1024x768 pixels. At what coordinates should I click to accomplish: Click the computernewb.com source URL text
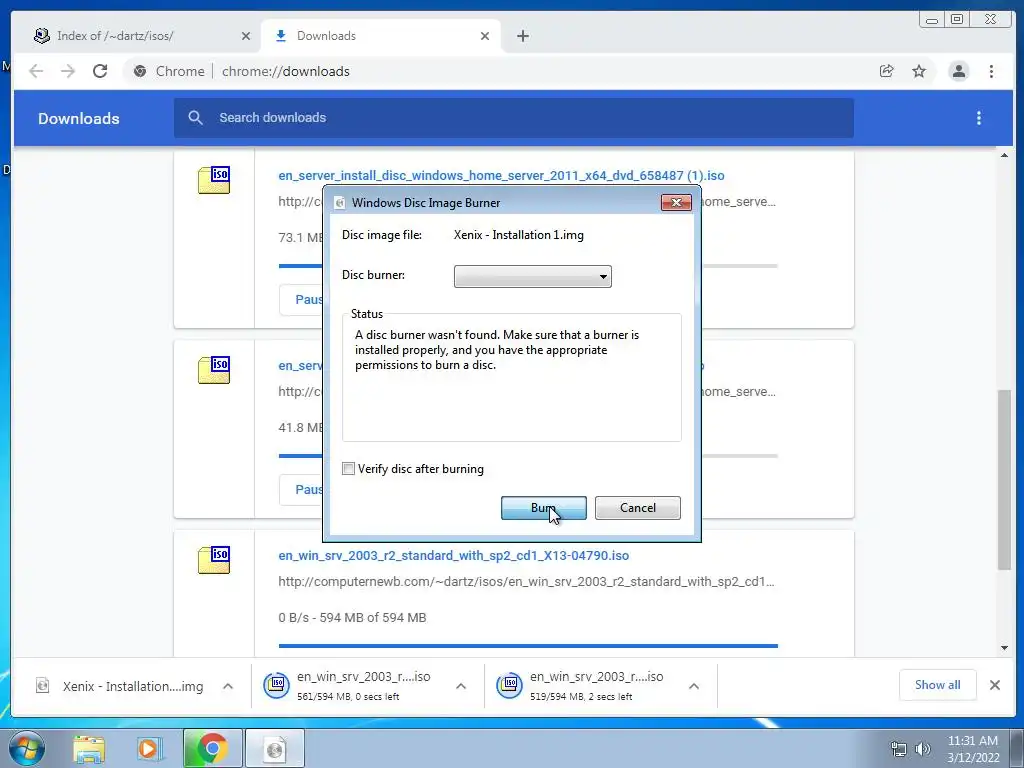pyautogui.click(x=526, y=582)
